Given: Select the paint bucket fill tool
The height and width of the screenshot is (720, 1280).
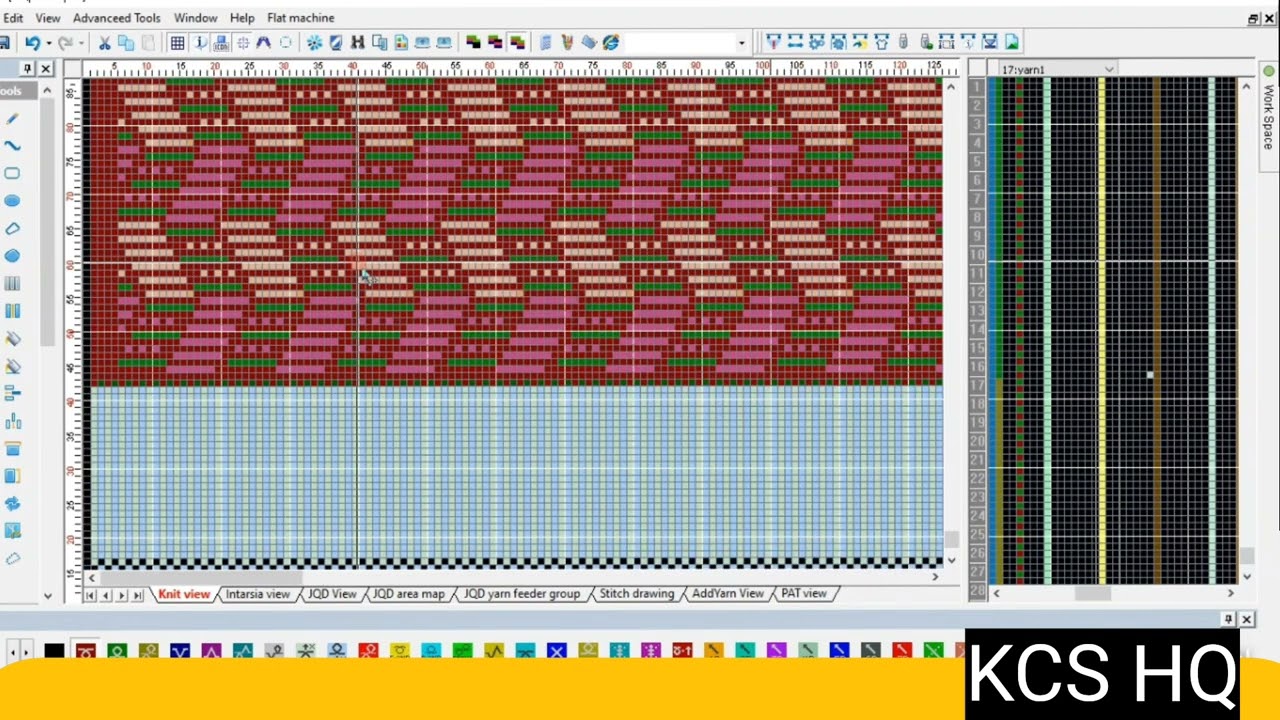Looking at the screenshot, I should [x=12, y=339].
